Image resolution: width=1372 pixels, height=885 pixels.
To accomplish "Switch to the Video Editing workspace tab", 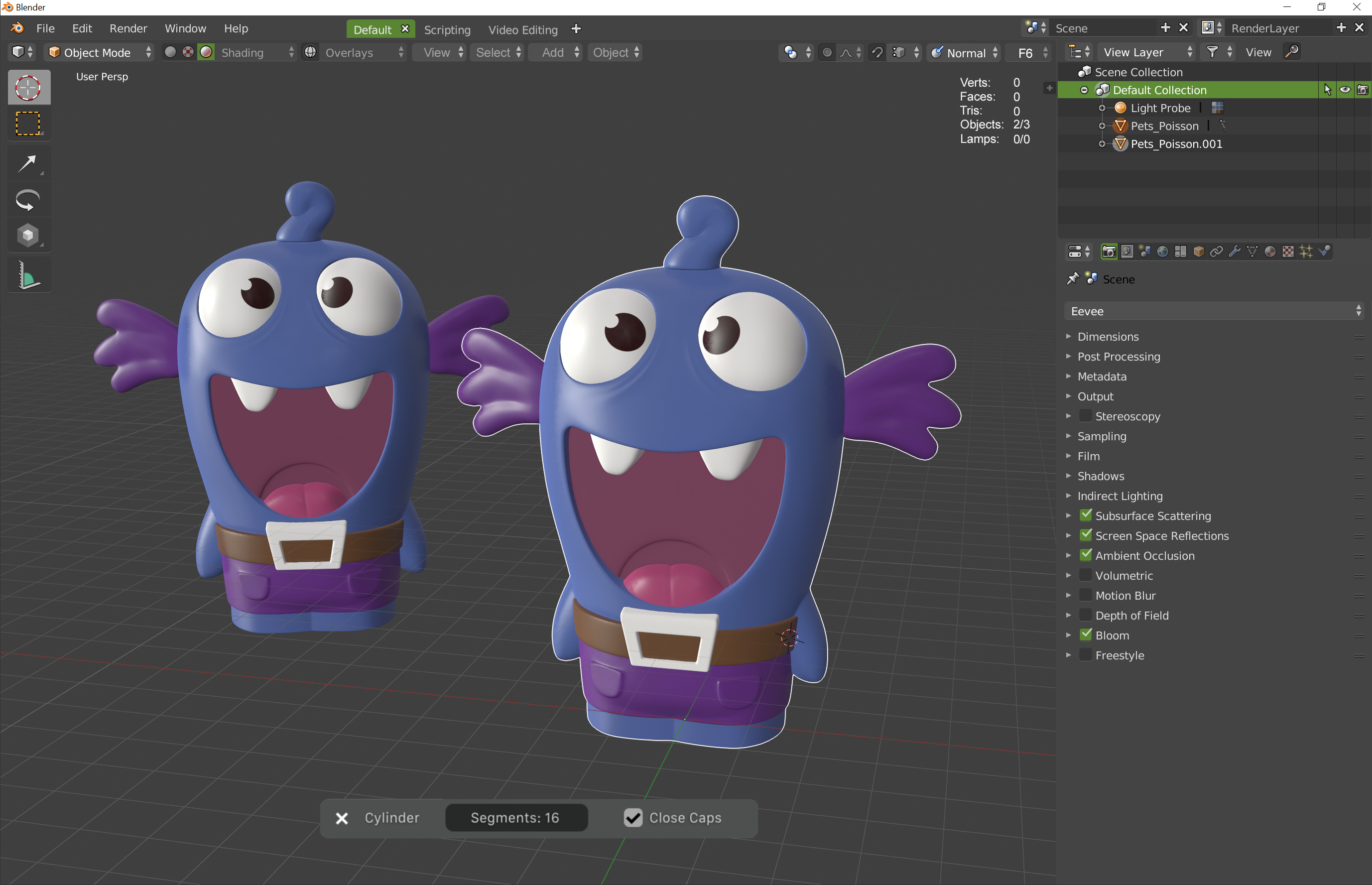I will point(523,29).
